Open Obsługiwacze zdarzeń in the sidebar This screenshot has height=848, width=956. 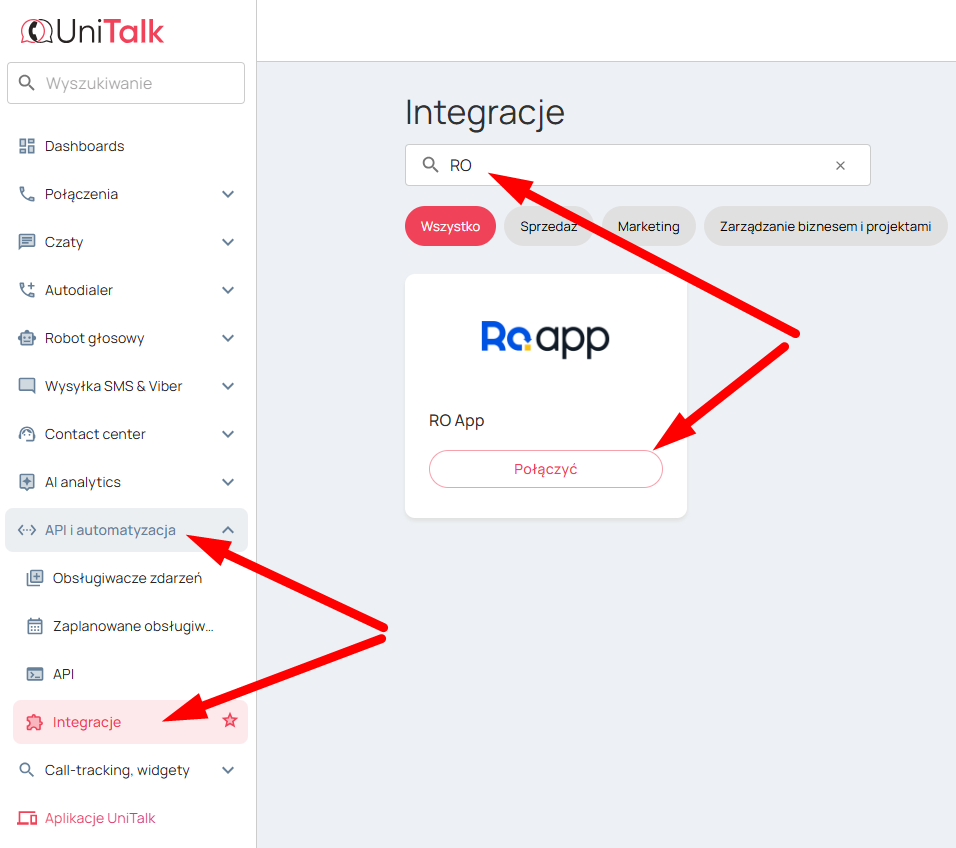coord(127,578)
